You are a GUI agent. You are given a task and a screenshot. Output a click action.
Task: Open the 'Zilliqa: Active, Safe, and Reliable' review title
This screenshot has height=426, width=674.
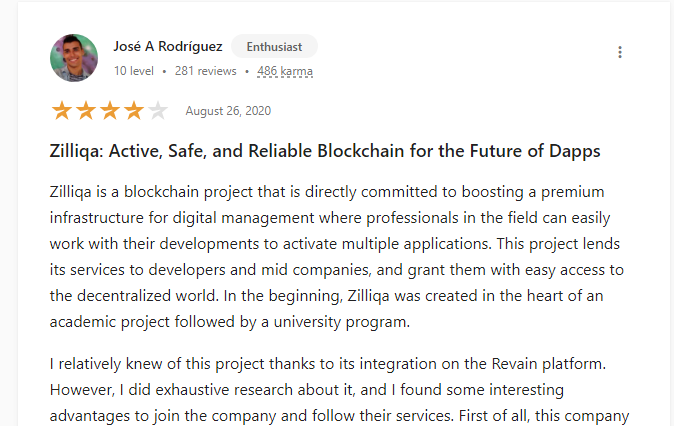pyautogui.click(x=325, y=152)
